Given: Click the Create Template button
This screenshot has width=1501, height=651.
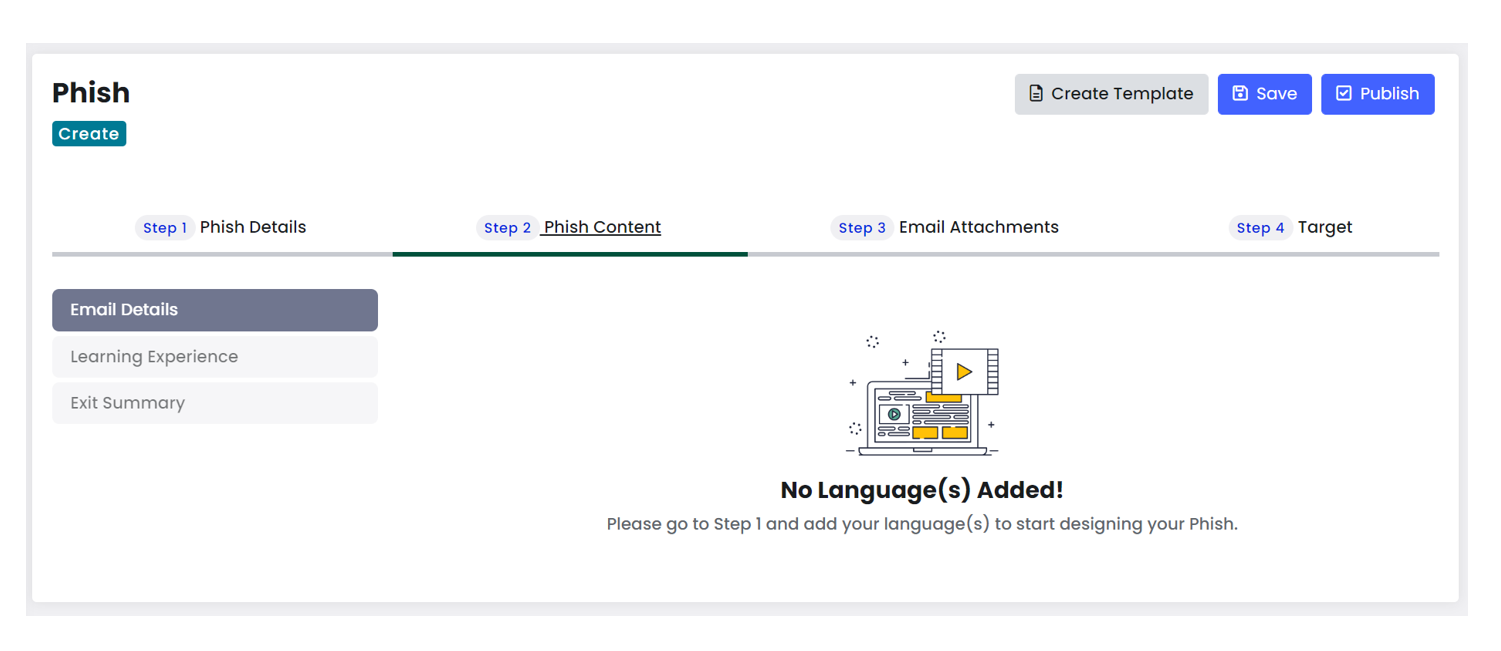Looking at the screenshot, I should [x=1111, y=93].
